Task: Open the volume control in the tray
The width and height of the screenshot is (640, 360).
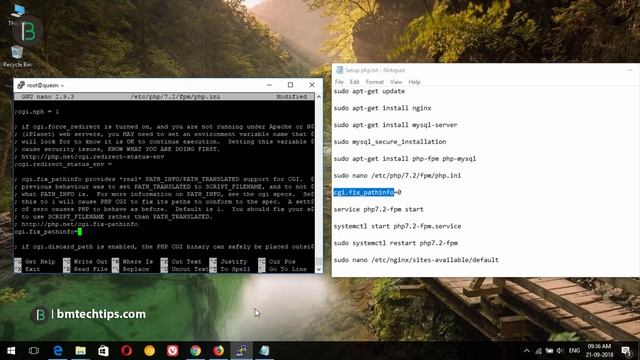Action: pos(560,351)
